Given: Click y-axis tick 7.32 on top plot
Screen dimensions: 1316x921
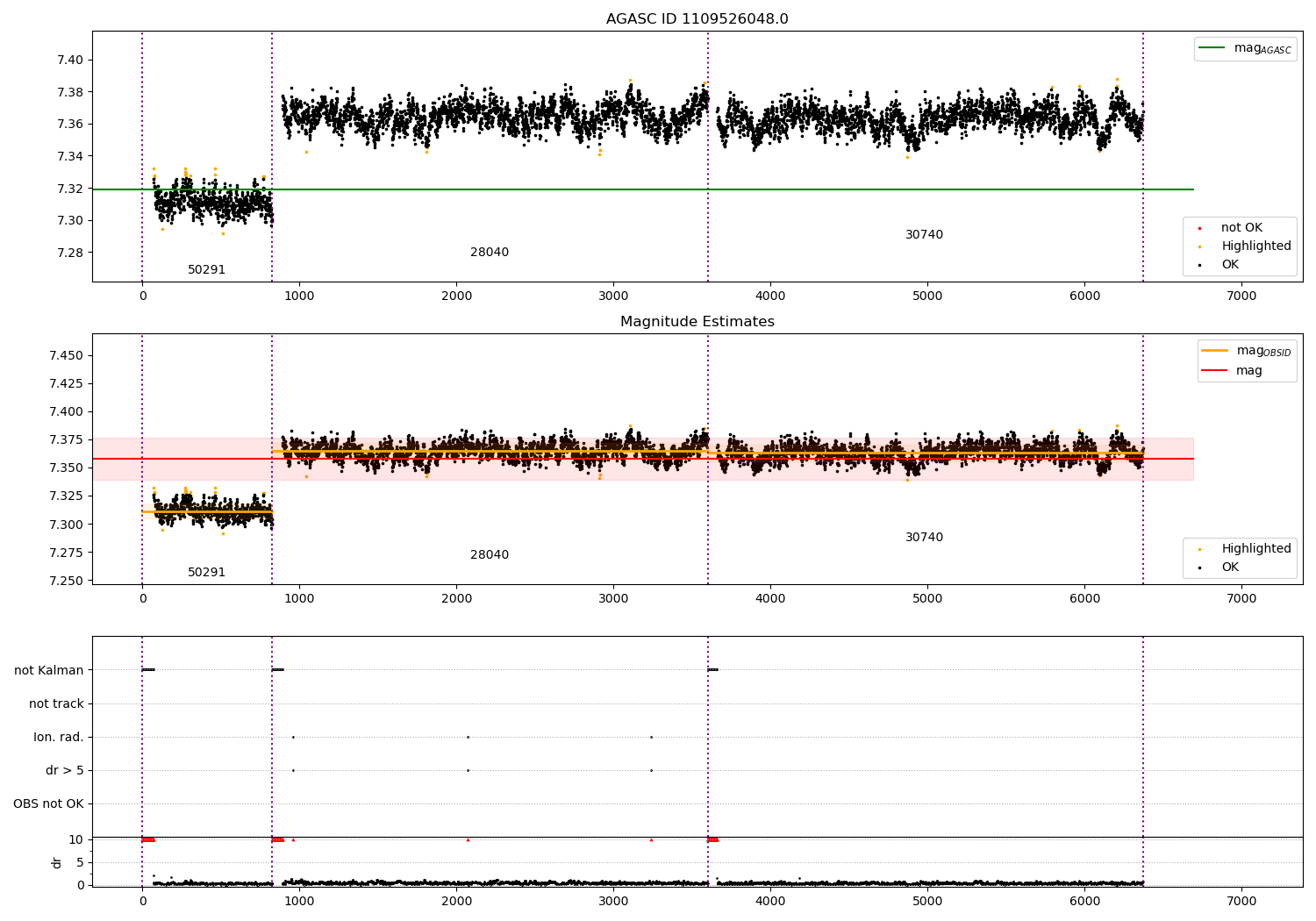Looking at the screenshot, I should 70,189.
